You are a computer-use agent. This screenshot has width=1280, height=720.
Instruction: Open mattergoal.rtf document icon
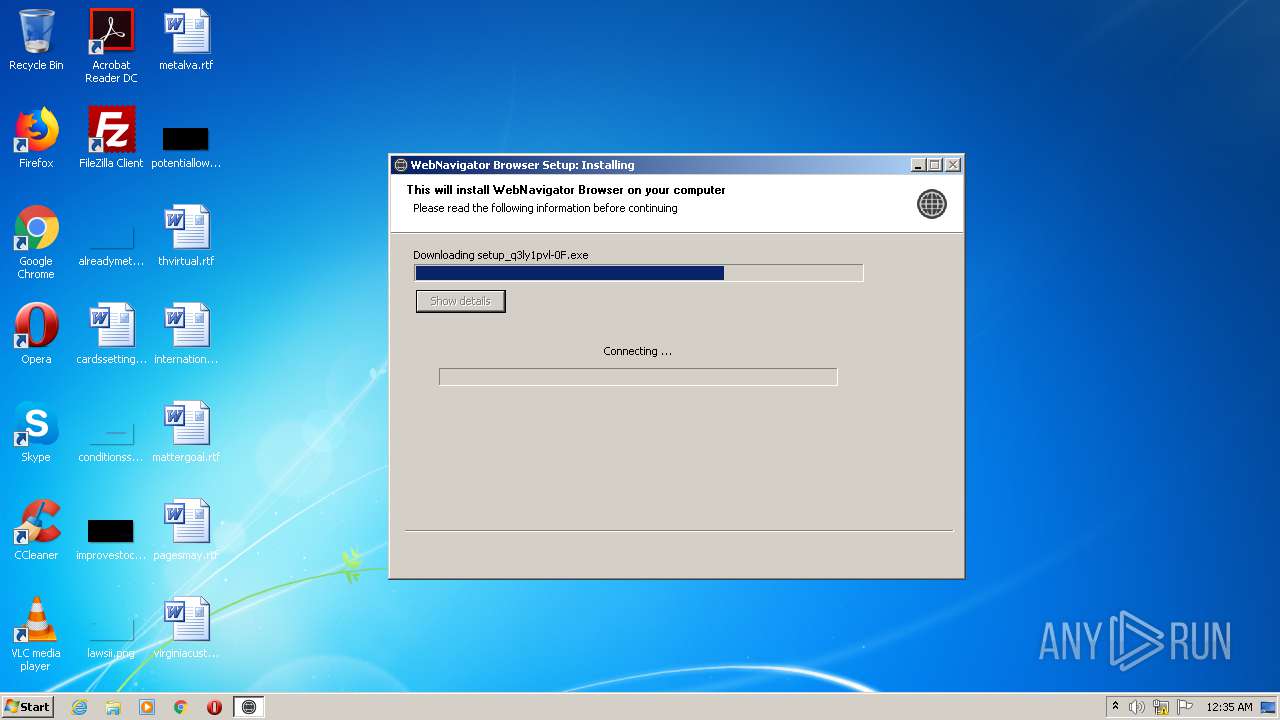pos(186,433)
